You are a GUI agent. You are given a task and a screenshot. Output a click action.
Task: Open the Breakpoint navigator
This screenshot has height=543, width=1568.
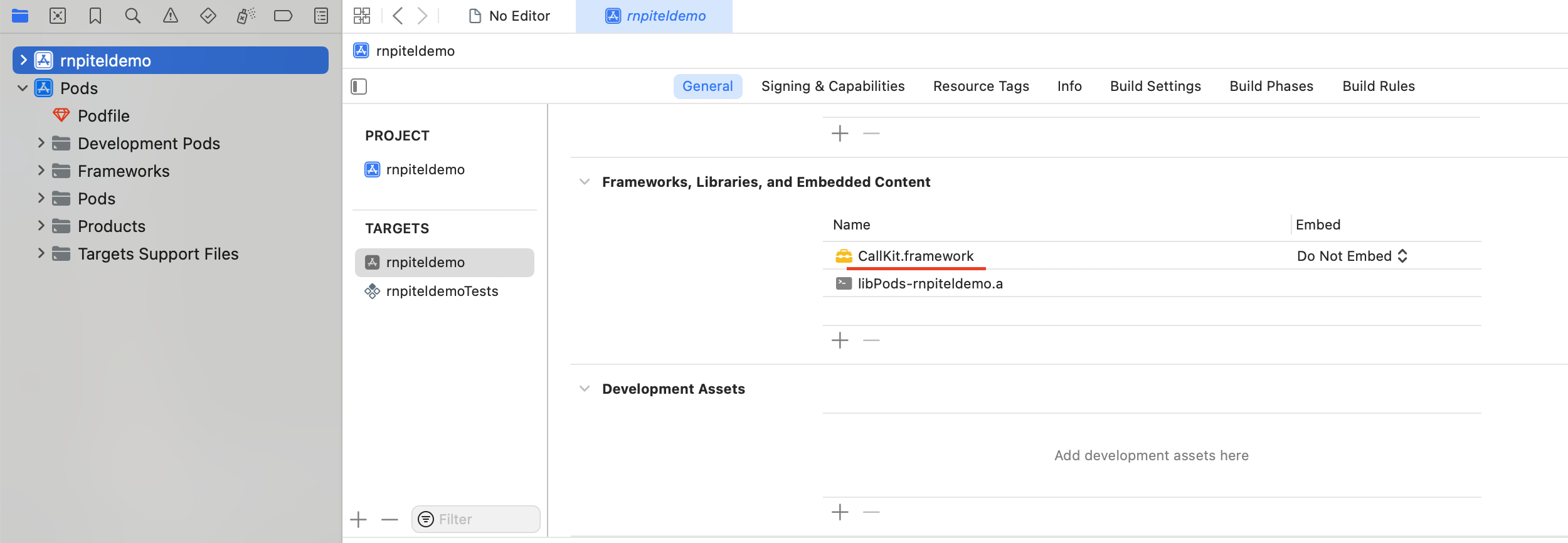point(283,16)
